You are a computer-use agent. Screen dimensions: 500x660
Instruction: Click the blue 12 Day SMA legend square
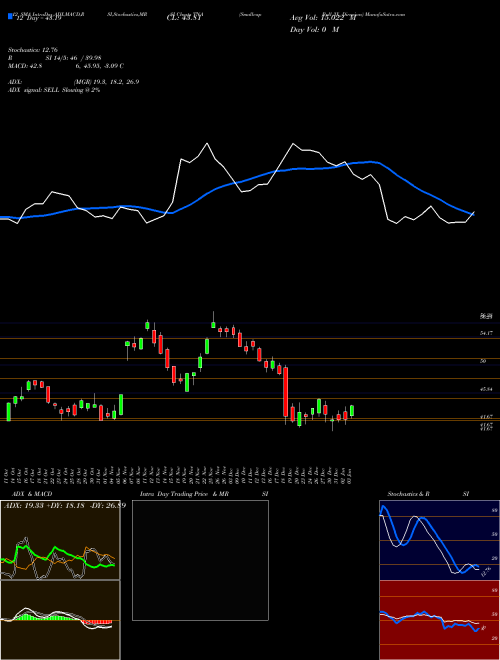tap(10, 16)
